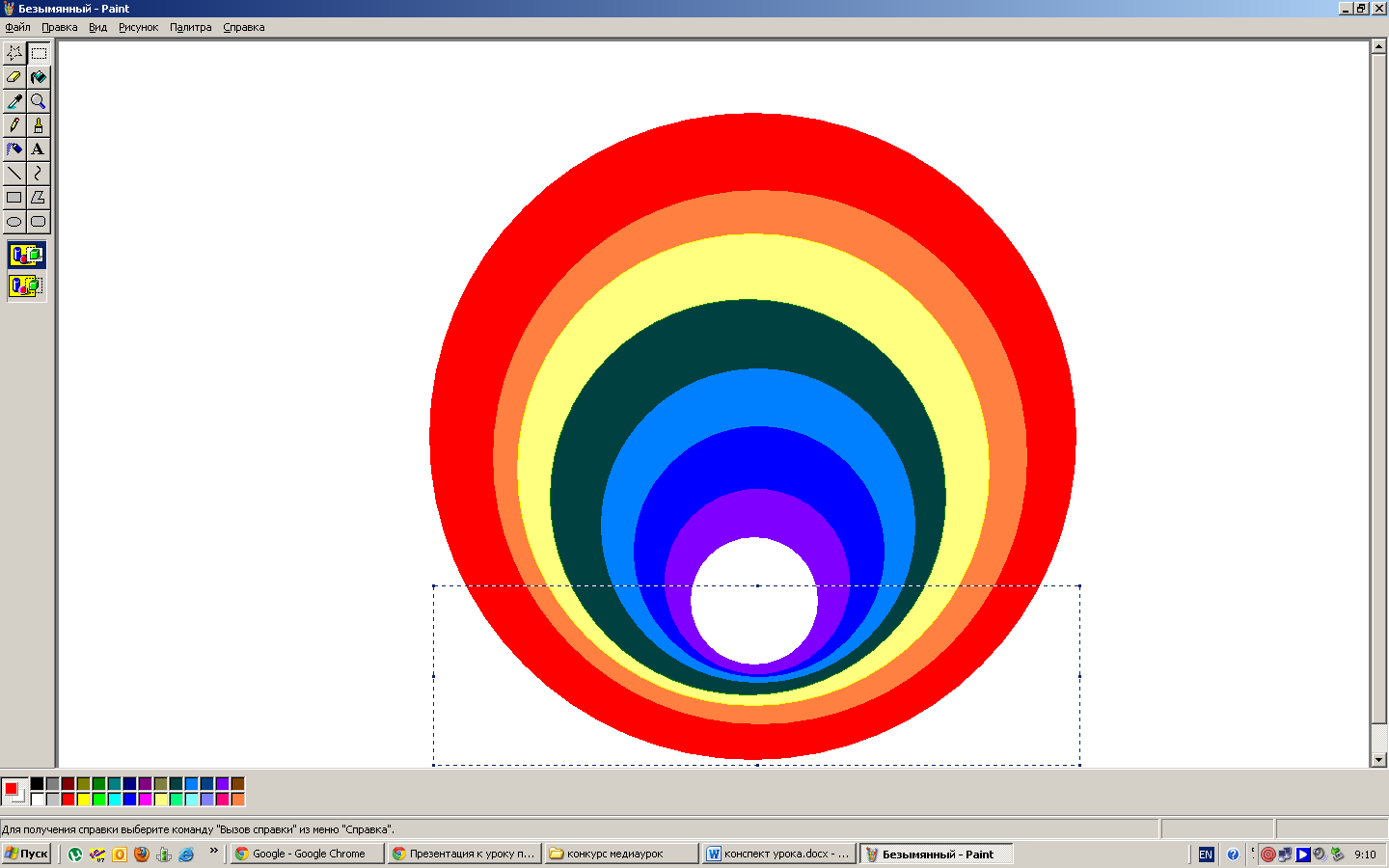Click the EN language indicator
Image resolution: width=1389 pixels, height=868 pixels.
point(1206,854)
